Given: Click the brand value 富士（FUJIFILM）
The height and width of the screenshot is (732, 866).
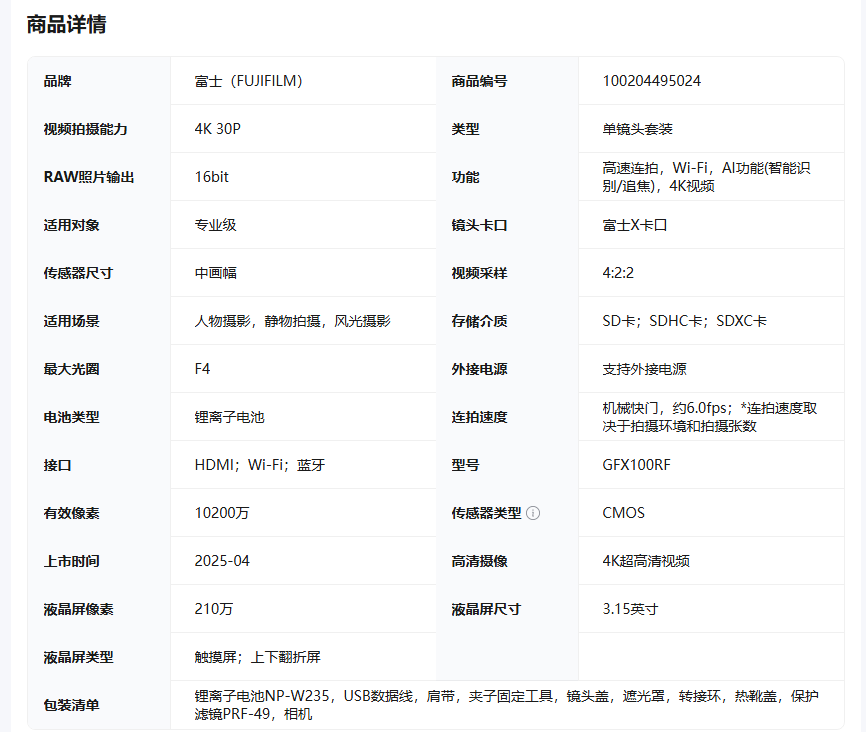Looking at the screenshot, I should point(249,81).
